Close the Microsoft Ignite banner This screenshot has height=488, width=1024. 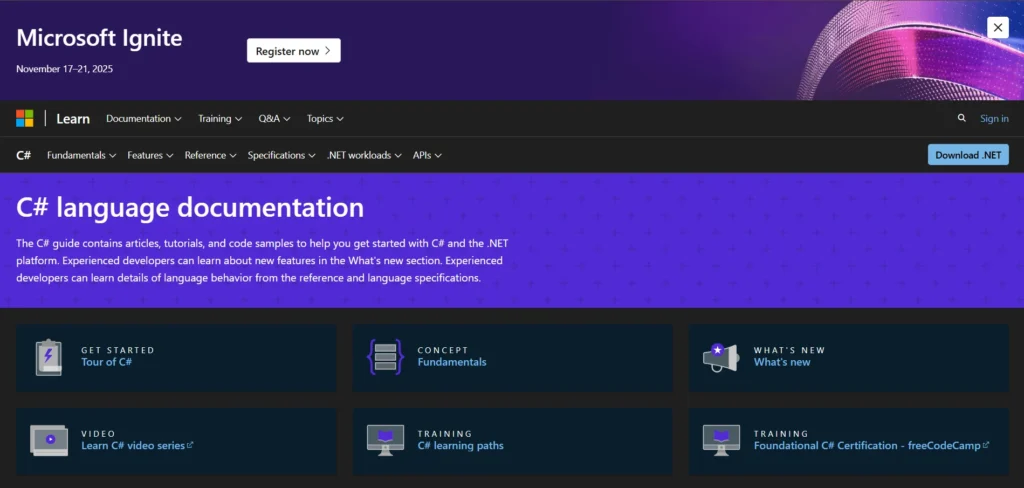click(997, 28)
